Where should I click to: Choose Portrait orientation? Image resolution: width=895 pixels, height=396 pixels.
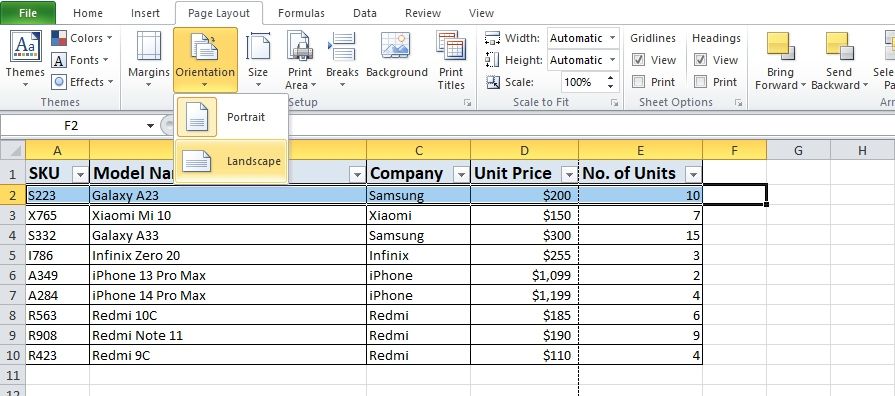(x=231, y=117)
